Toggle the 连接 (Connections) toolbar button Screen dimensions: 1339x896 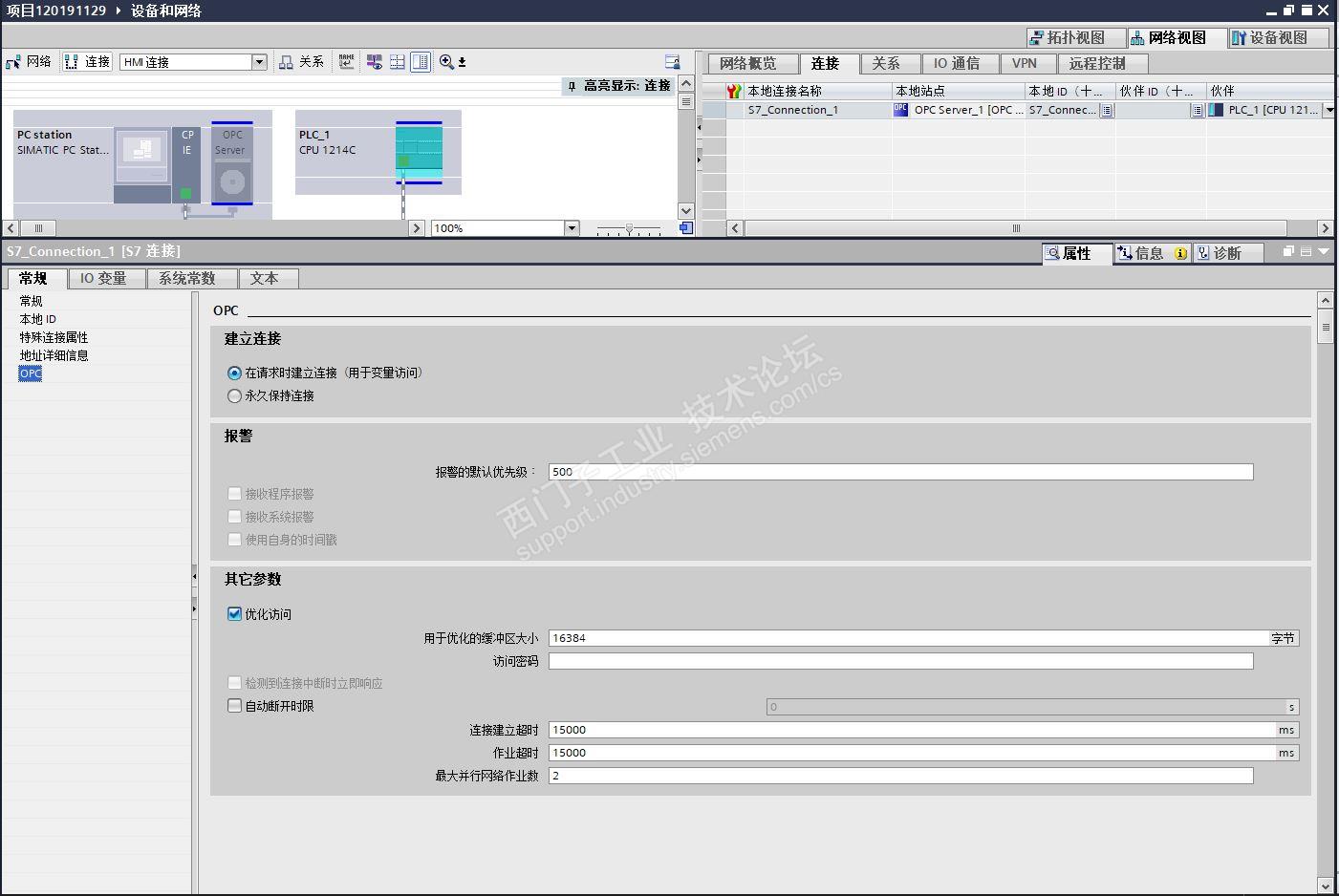[x=87, y=62]
